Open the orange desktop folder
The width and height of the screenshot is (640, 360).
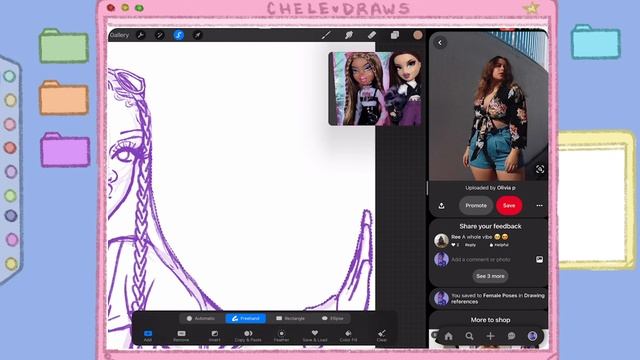pos(64,98)
